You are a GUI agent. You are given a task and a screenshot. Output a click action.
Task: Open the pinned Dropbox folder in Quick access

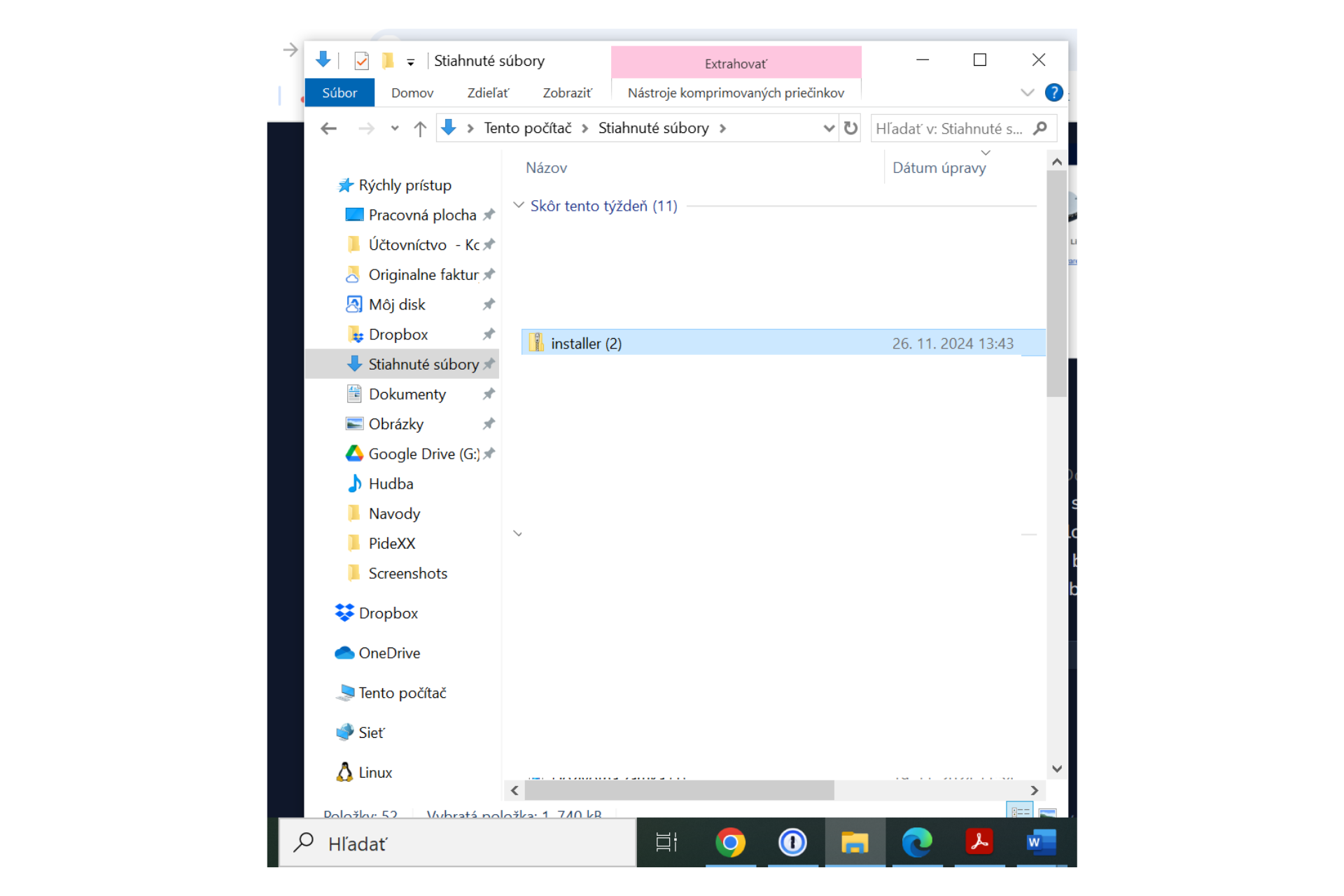tap(398, 335)
